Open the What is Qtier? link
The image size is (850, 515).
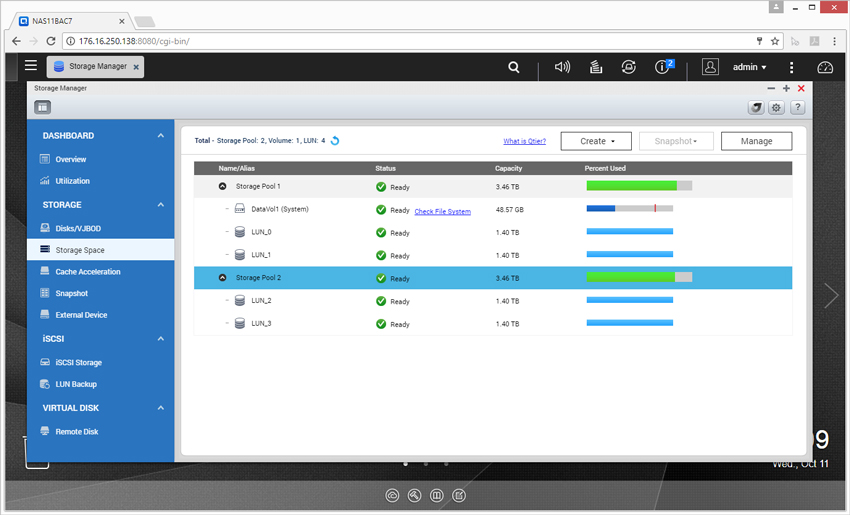pos(524,141)
